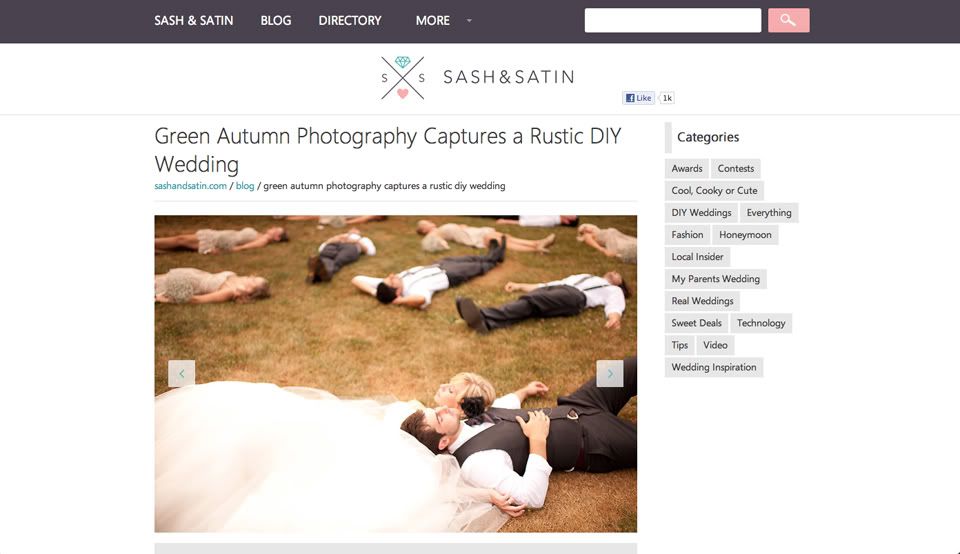Select the DIY Weddings category tag
The height and width of the screenshot is (554, 960).
(701, 212)
